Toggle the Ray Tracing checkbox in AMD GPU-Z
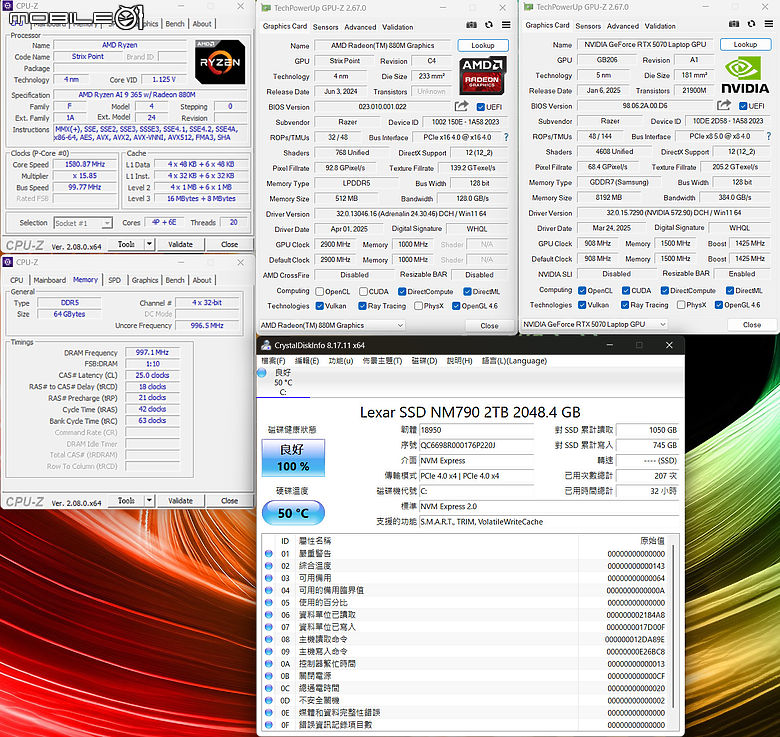This screenshot has width=780, height=737. [x=363, y=306]
